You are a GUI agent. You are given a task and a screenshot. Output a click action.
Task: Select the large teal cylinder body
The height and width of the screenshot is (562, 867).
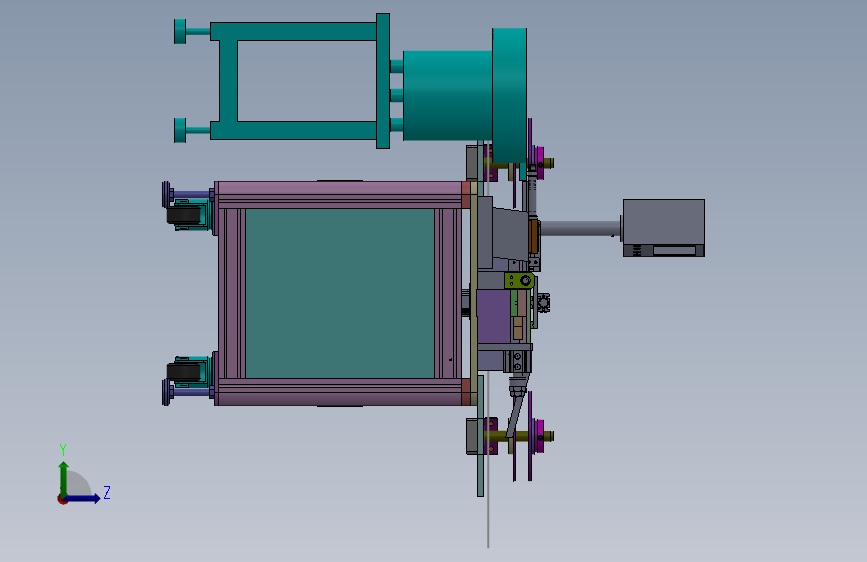(x=447, y=96)
